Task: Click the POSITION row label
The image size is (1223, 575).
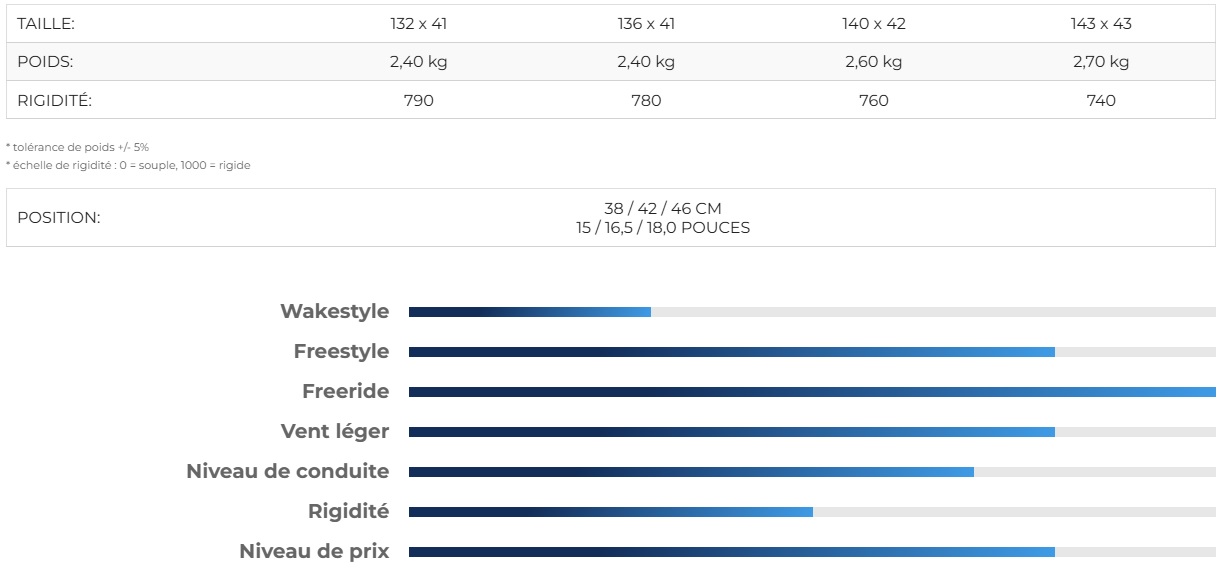Action: [59, 218]
